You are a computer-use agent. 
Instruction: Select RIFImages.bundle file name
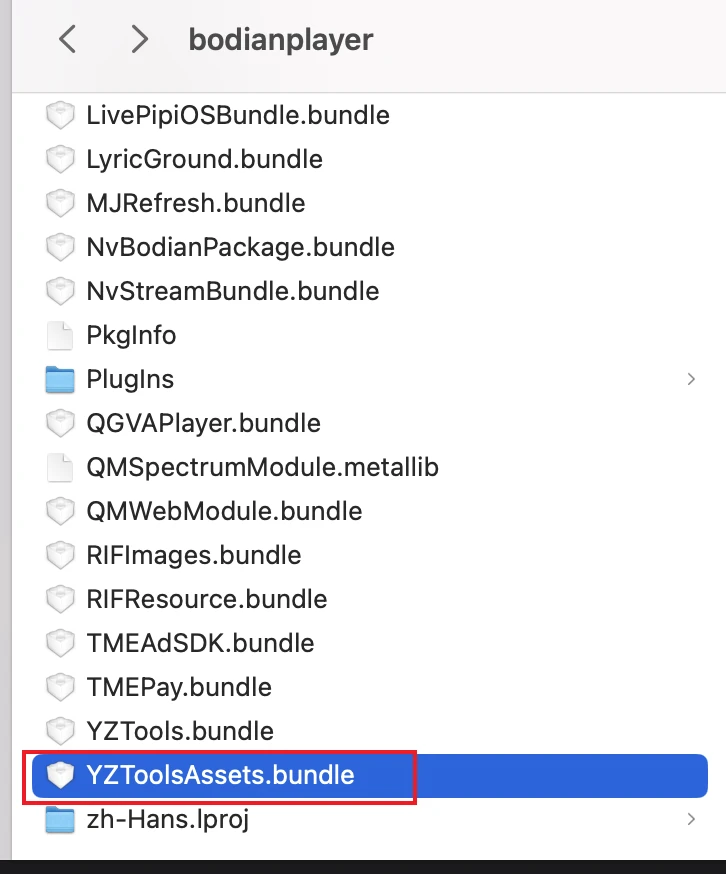(x=194, y=555)
